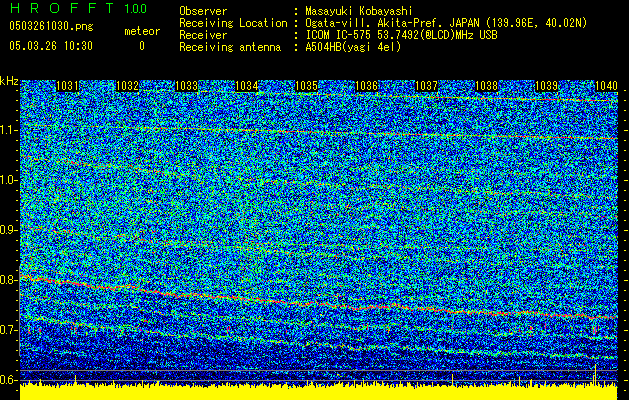Click the yellow signal strength bar graph

tap(319, 392)
